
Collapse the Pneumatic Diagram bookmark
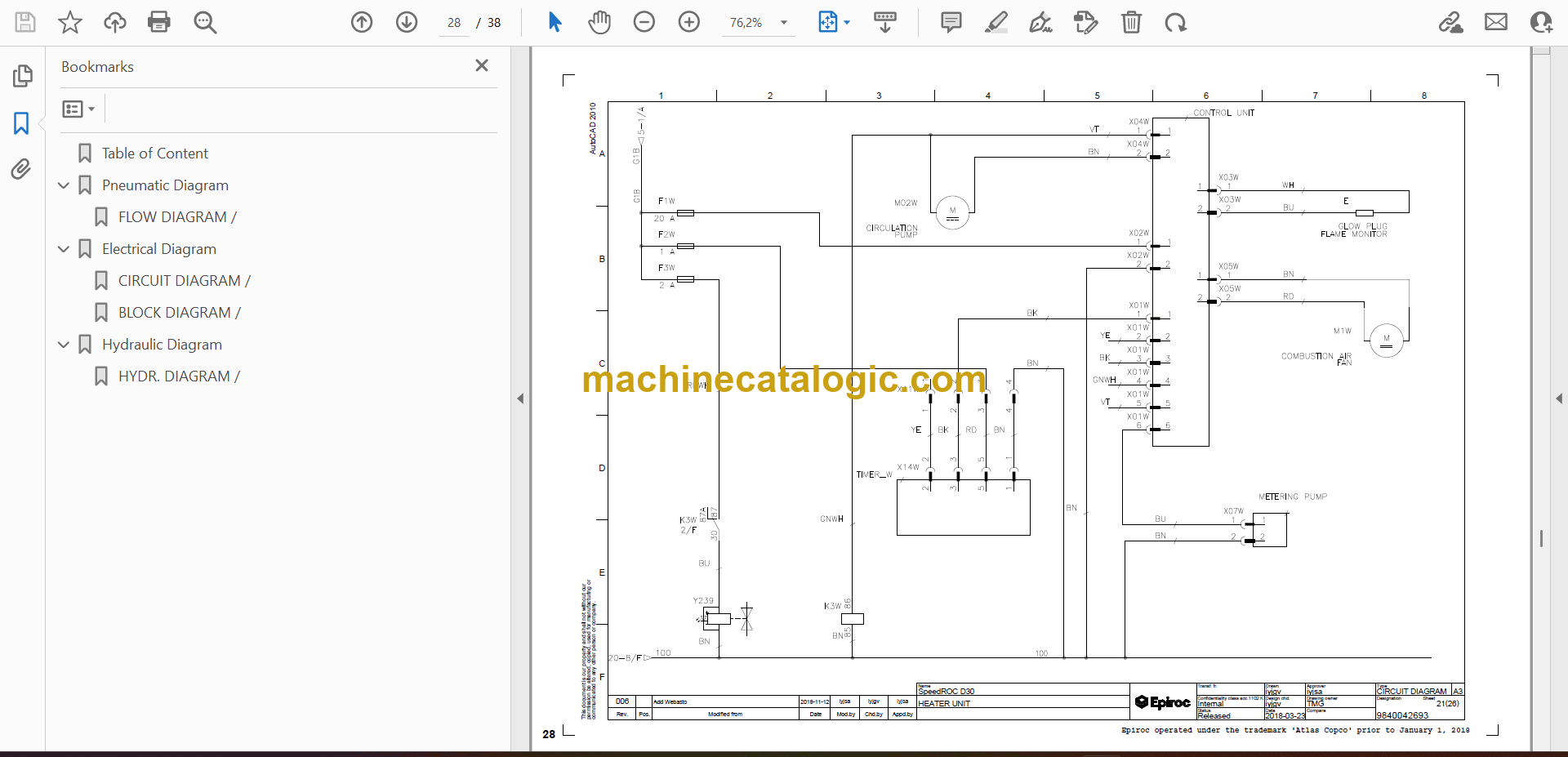pos(64,185)
